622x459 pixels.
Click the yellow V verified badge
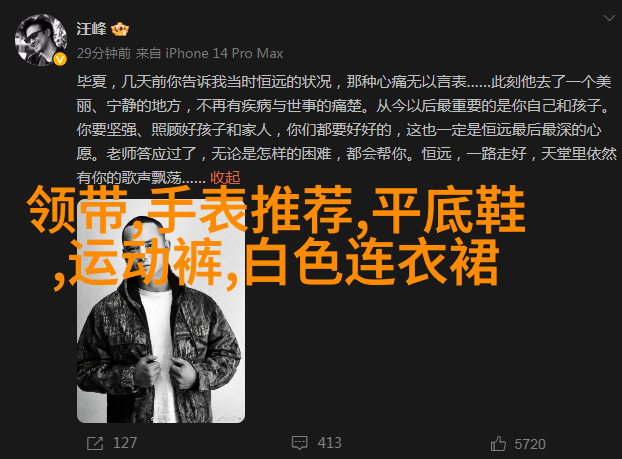60,60
